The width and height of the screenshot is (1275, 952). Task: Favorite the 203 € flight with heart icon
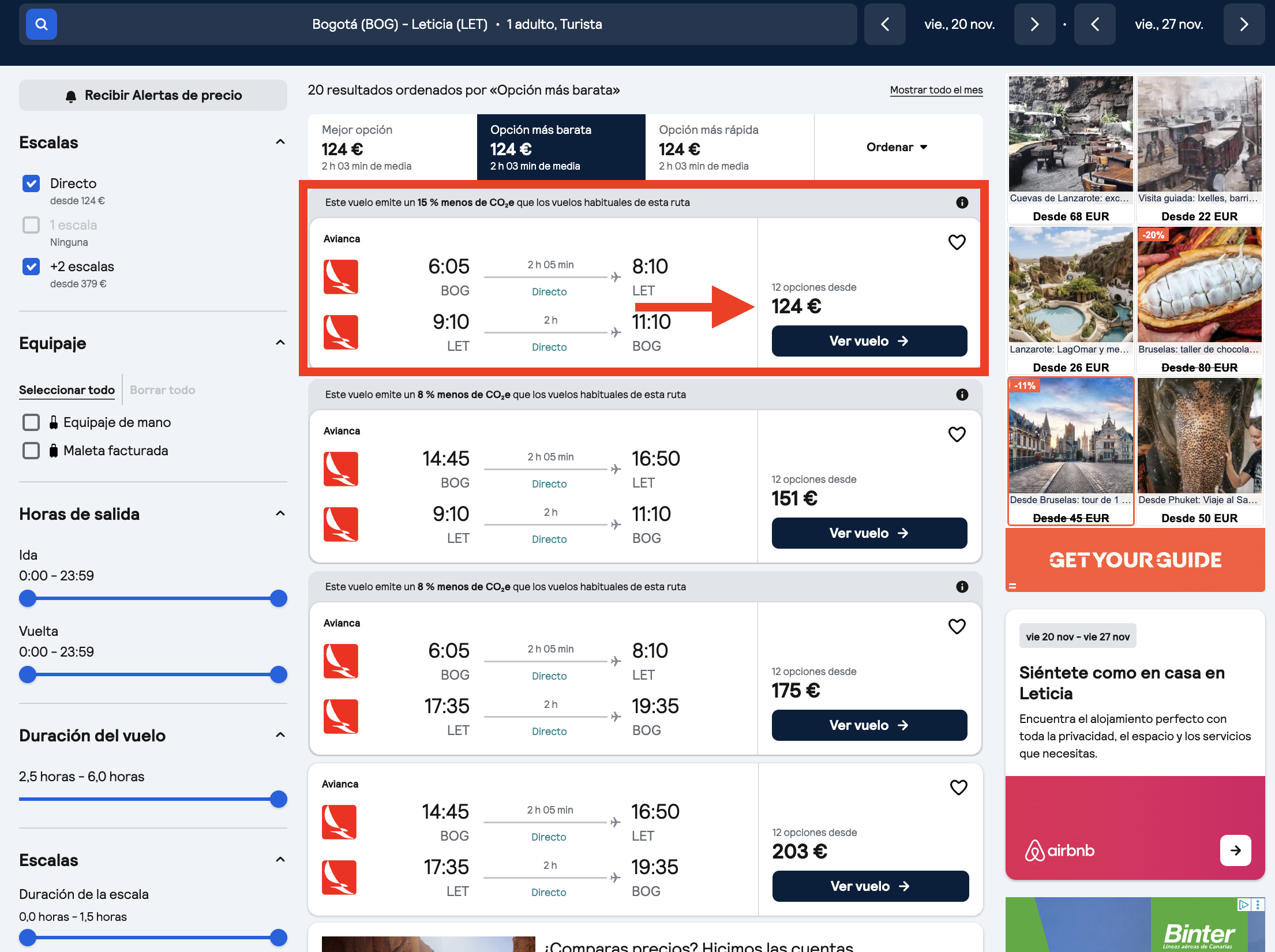[958, 788]
